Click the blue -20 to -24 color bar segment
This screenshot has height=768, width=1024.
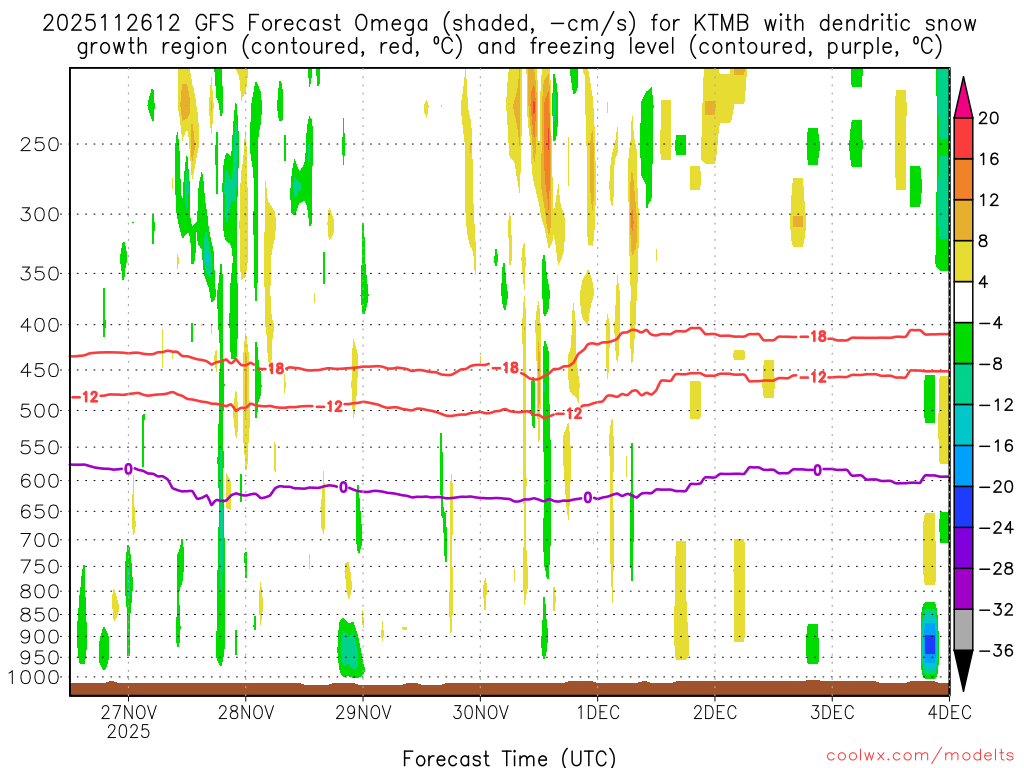[x=963, y=507]
